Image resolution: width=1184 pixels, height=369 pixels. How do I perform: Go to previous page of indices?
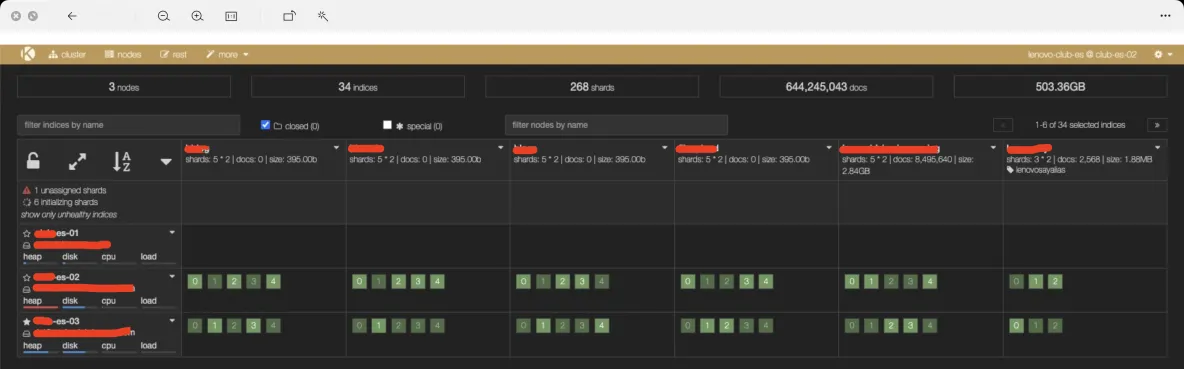(1003, 125)
